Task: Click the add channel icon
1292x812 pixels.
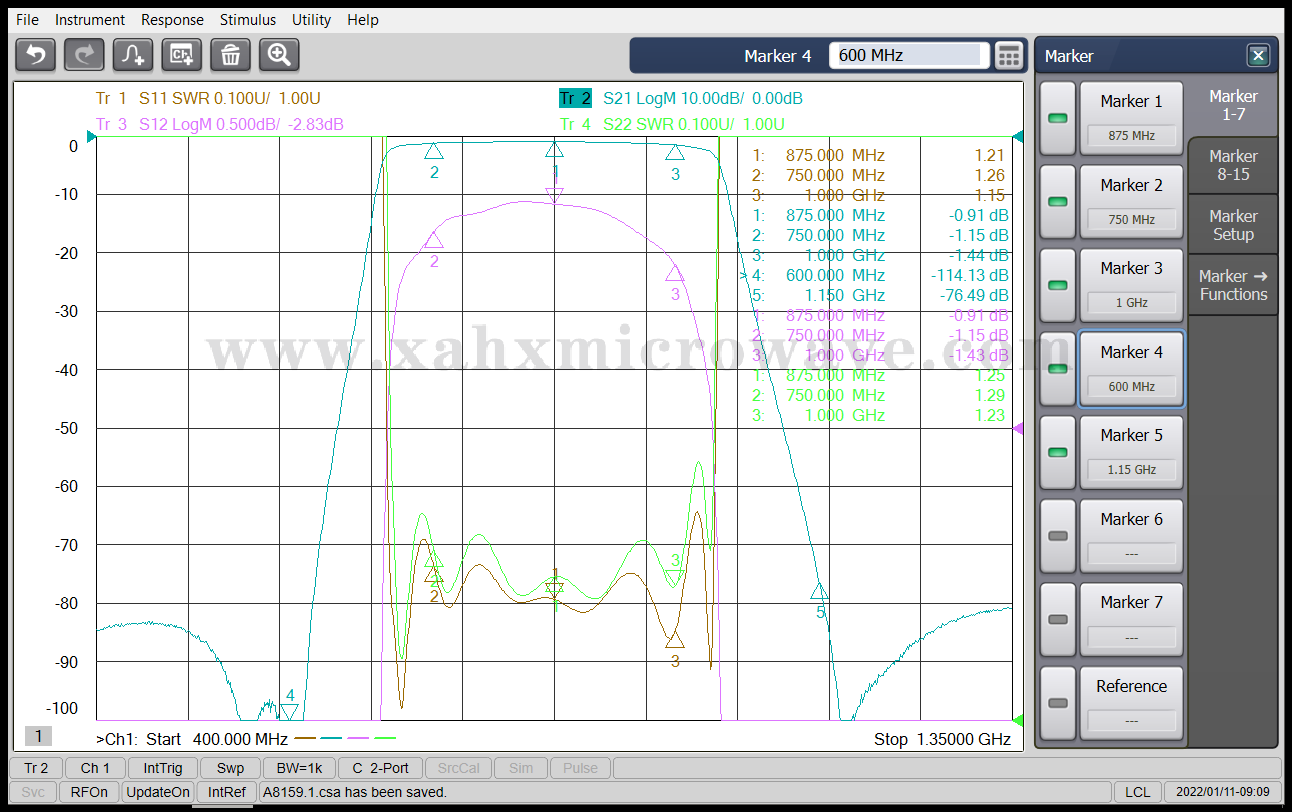Action: point(182,55)
